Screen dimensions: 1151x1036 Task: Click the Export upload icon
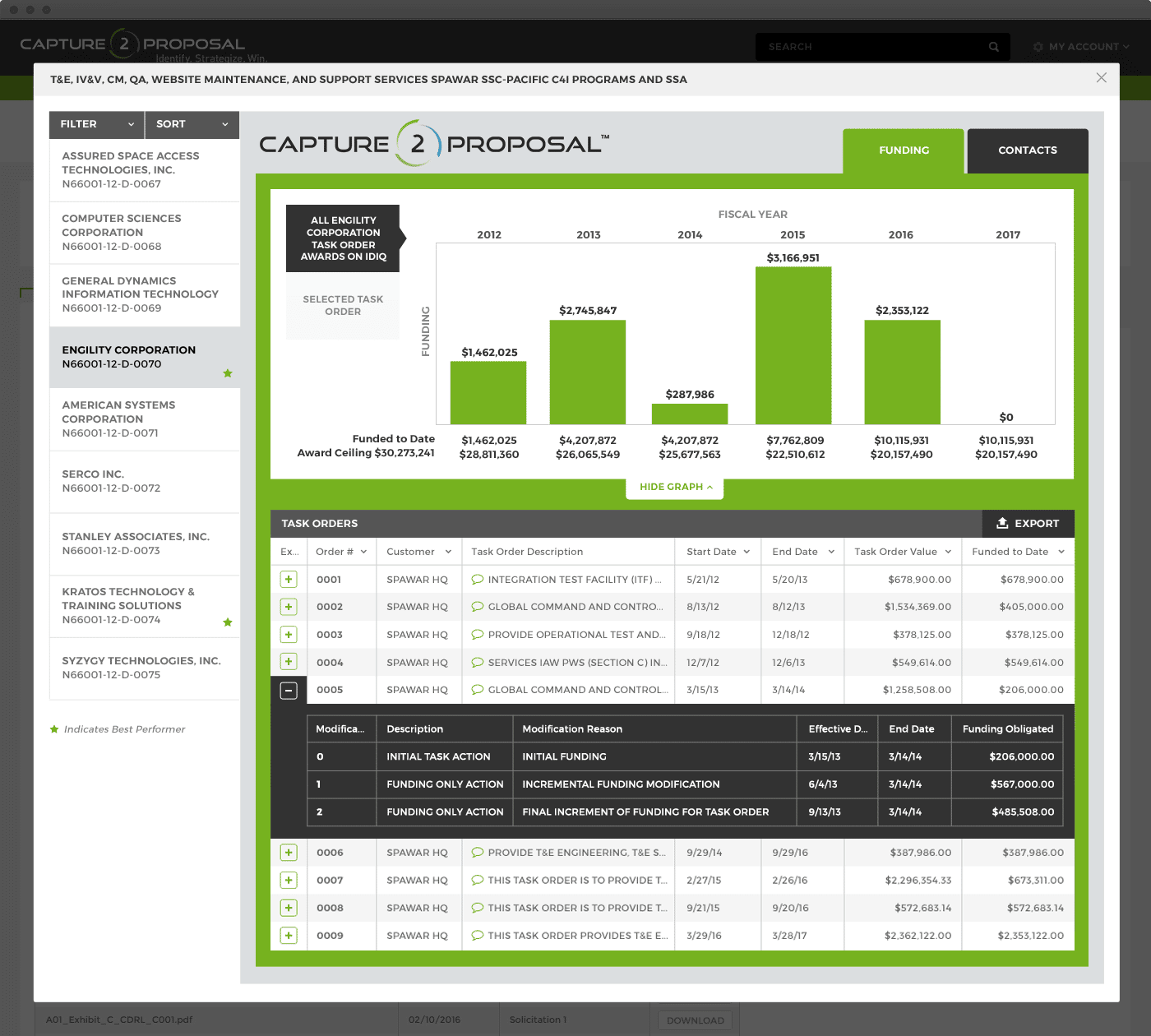tap(1004, 524)
